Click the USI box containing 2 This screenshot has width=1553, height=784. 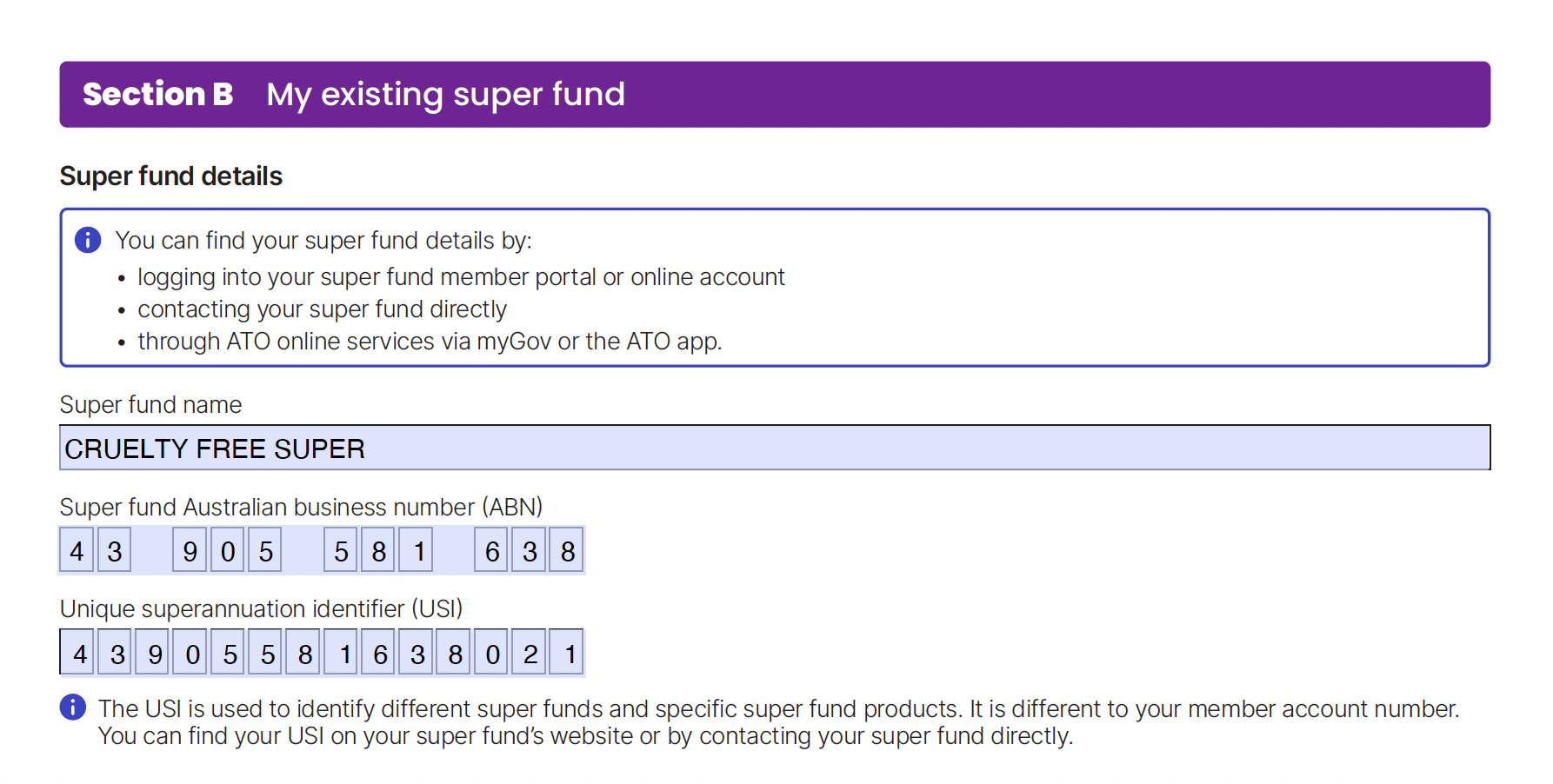point(530,654)
